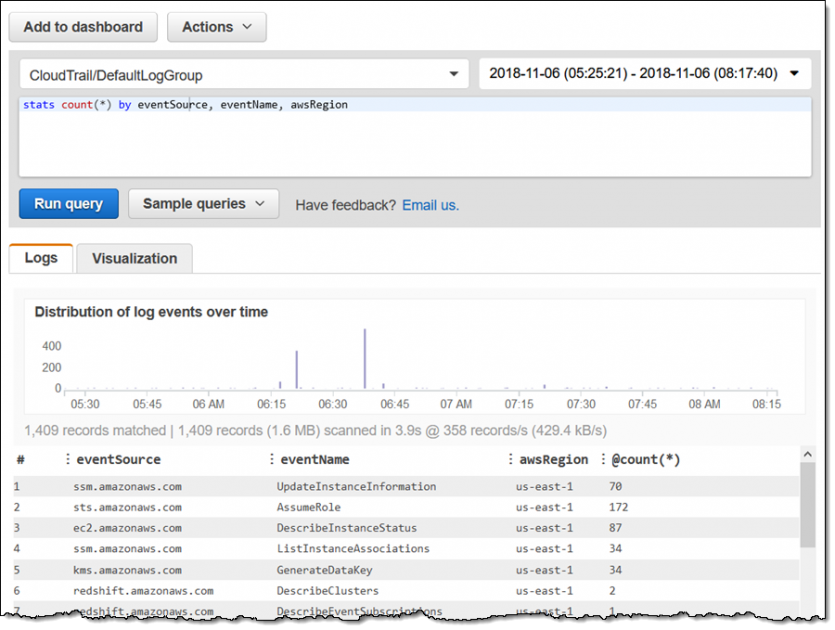
Task: Sort by the eventName column header
Action: [x=315, y=460]
